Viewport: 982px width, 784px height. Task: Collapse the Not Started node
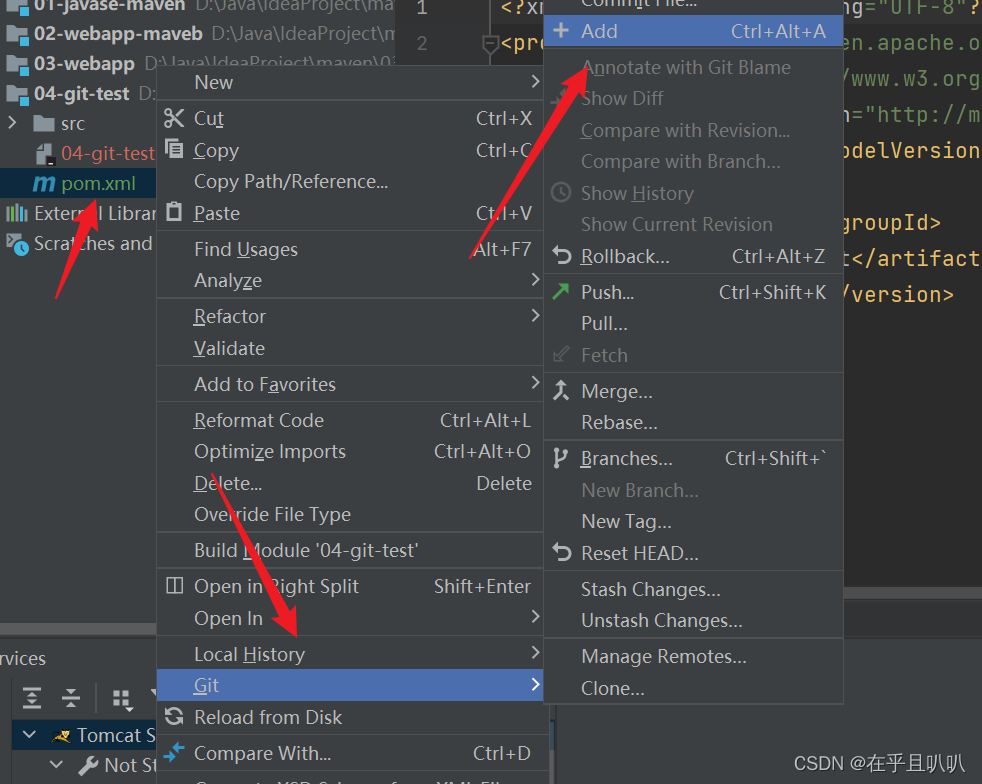point(56,764)
